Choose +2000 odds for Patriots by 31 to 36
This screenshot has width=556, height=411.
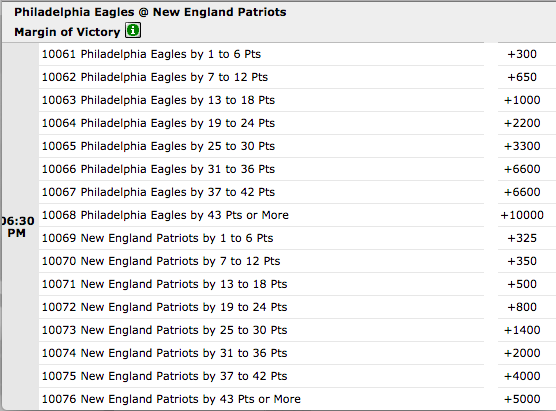click(x=522, y=353)
